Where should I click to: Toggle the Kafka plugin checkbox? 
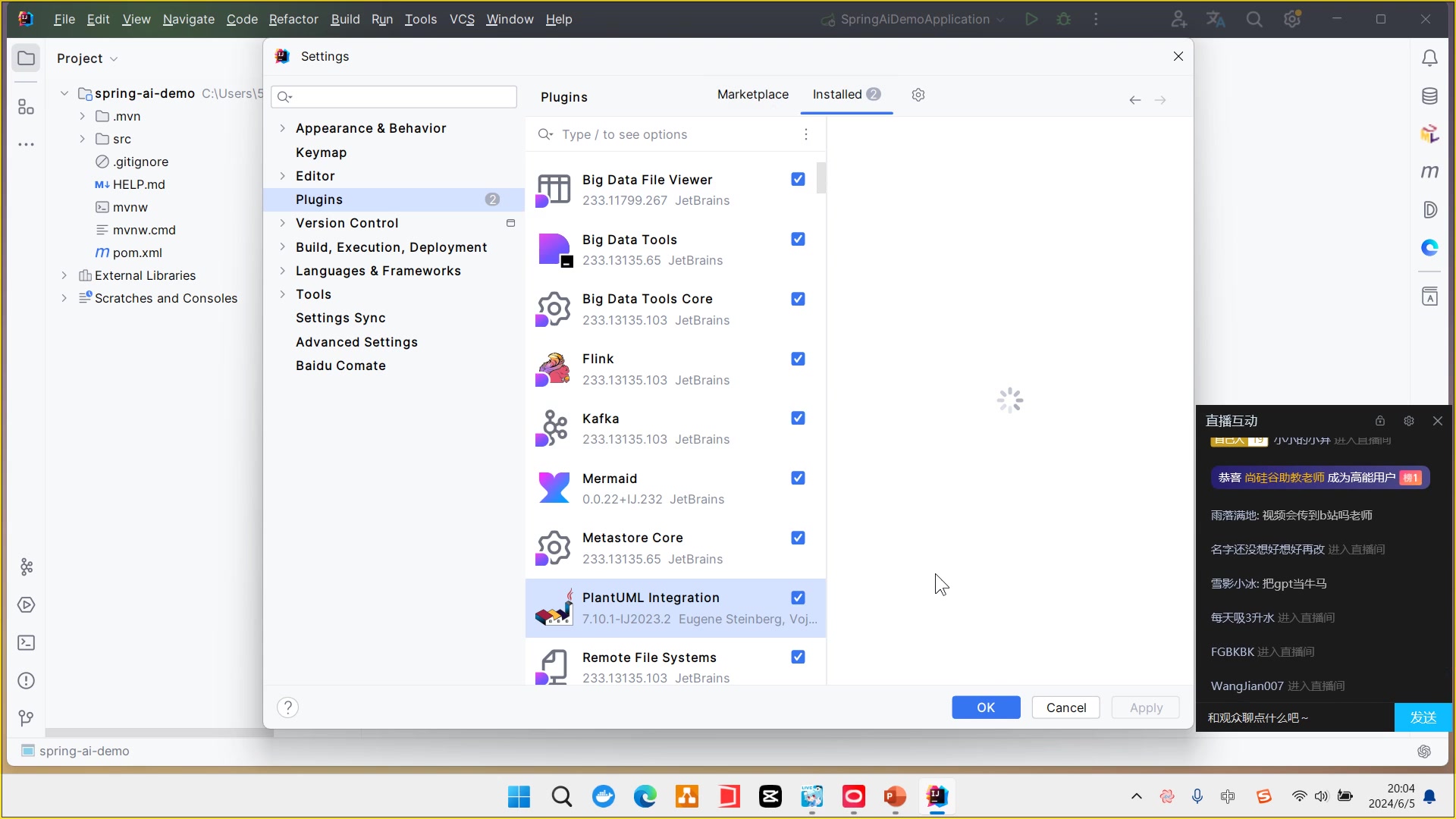tap(798, 418)
